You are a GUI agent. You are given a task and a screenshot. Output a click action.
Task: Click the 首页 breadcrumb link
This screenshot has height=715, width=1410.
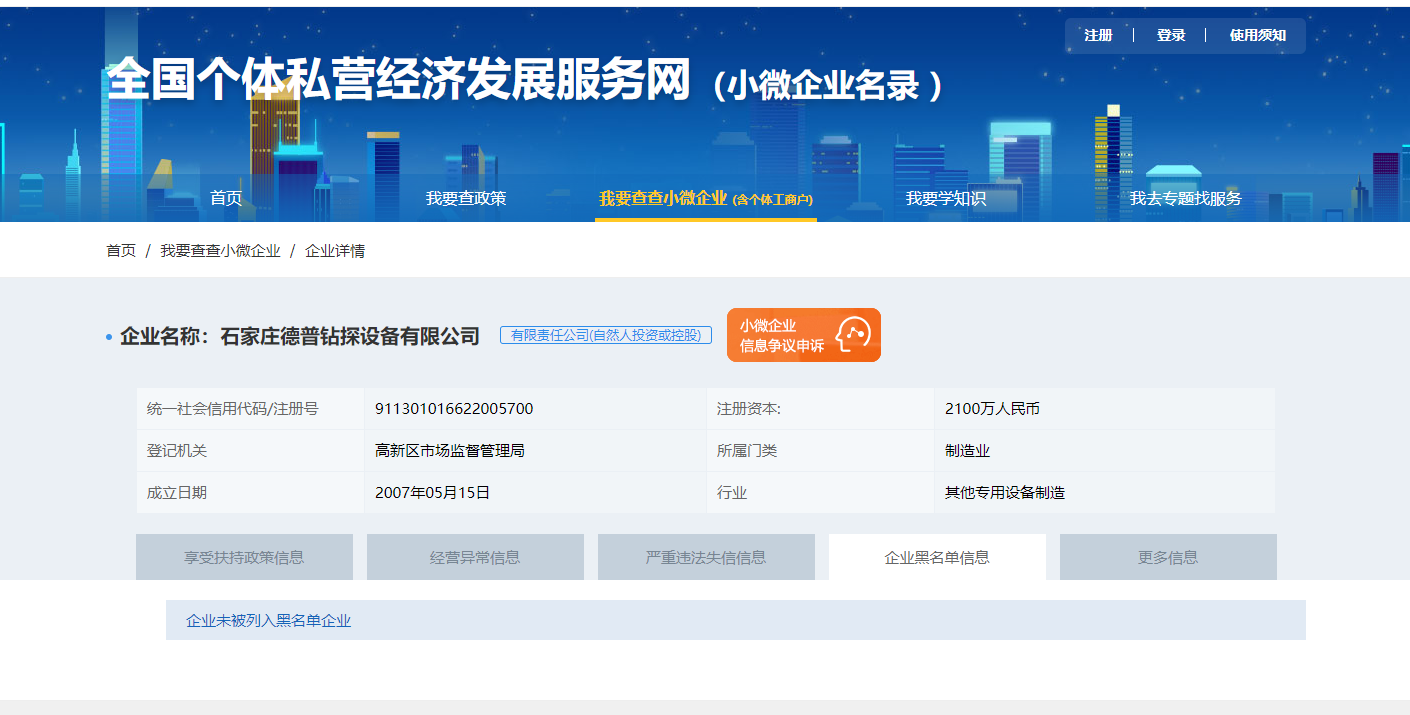point(121,250)
